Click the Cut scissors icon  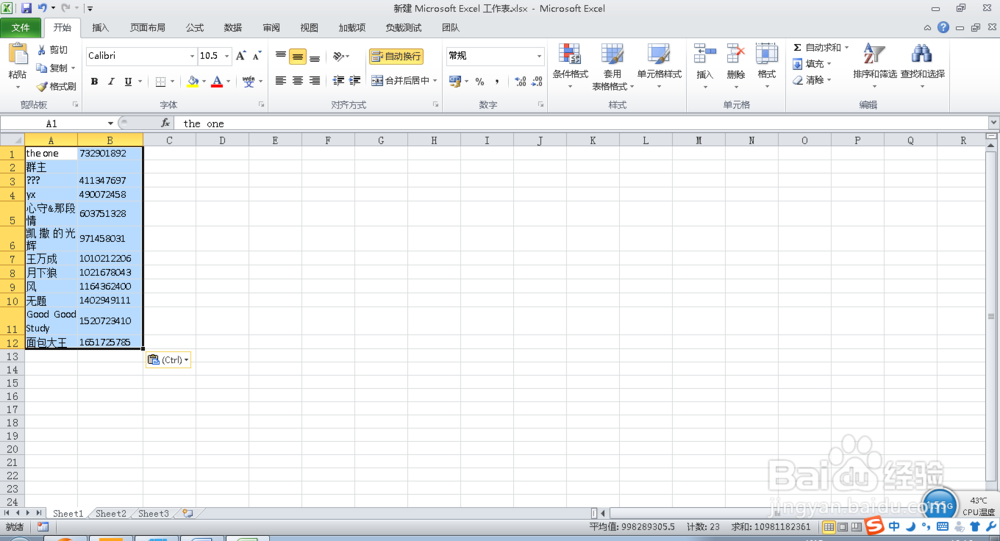pyautogui.click(x=41, y=50)
